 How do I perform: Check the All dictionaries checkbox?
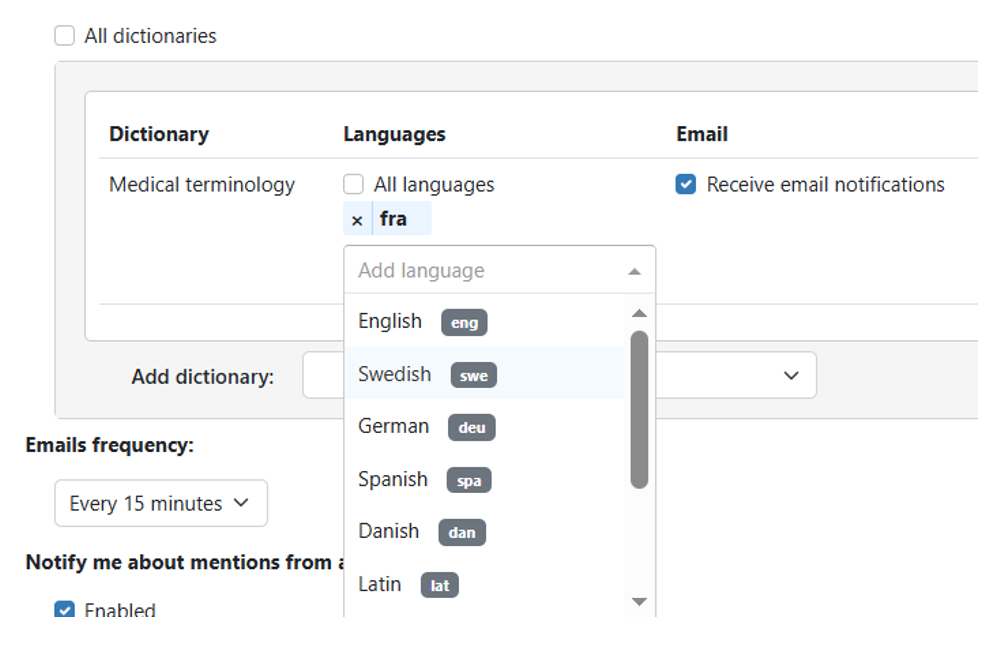[x=65, y=36]
